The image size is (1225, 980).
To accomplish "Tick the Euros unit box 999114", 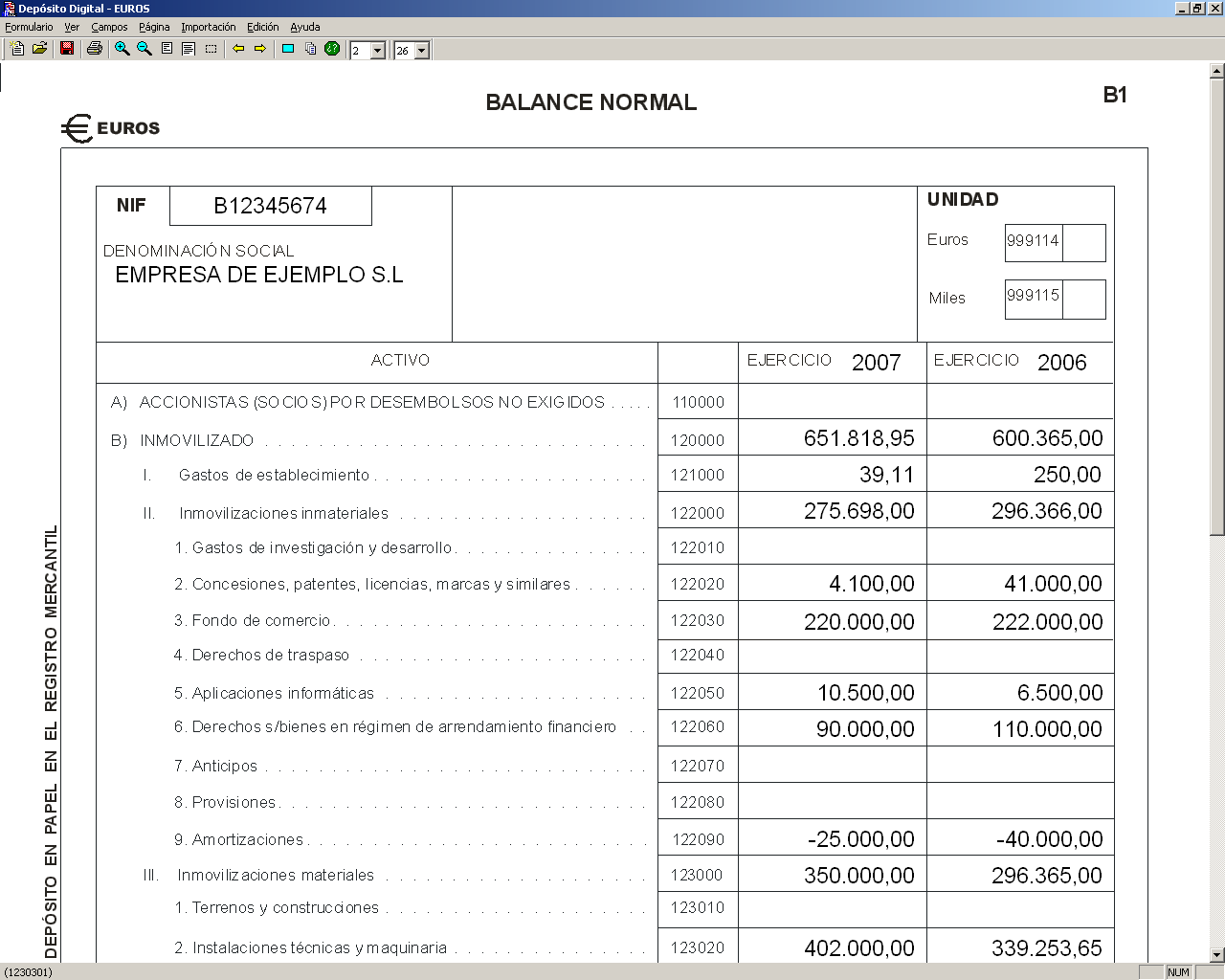I will pyautogui.click(x=1084, y=243).
